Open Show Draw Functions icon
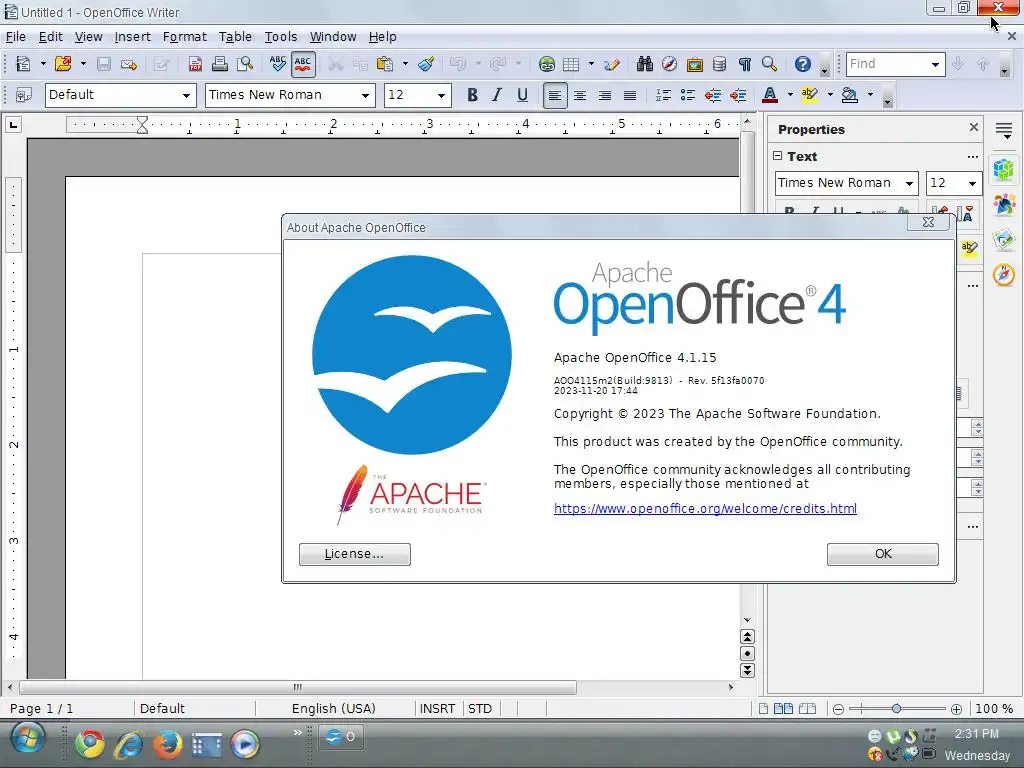 [x=612, y=64]
